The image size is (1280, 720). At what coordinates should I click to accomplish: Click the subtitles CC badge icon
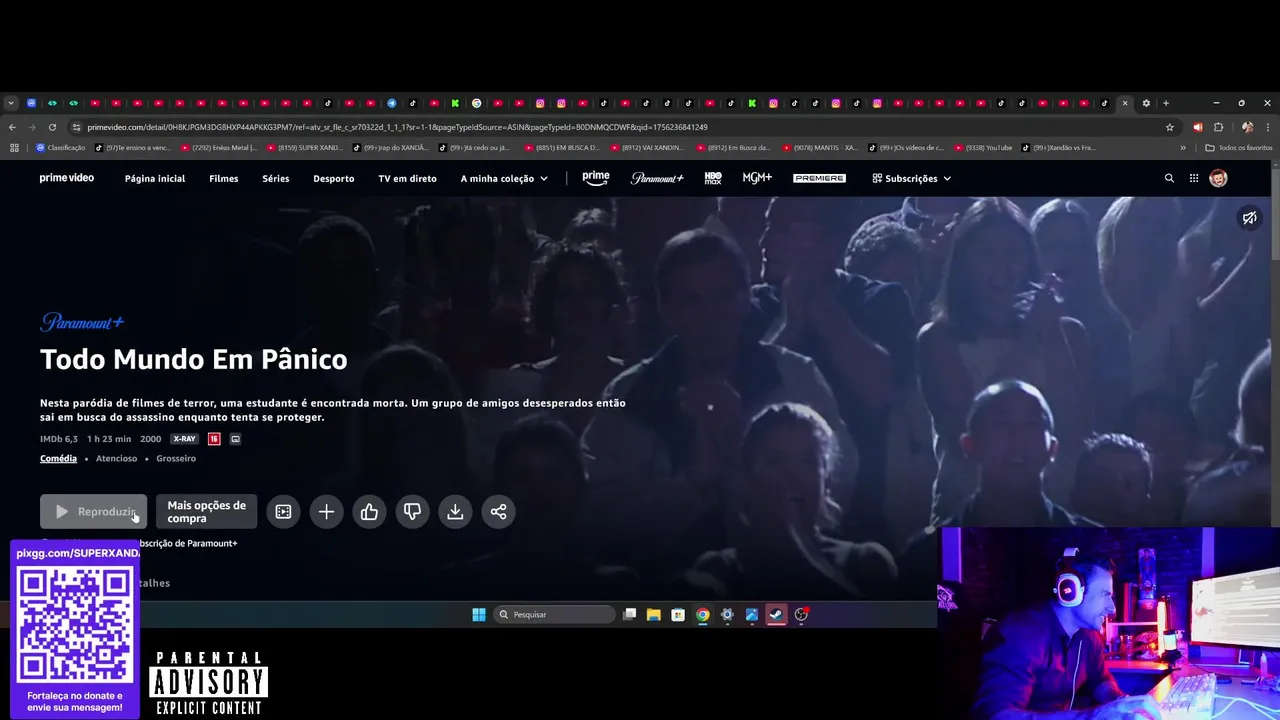tap(235, 439)
